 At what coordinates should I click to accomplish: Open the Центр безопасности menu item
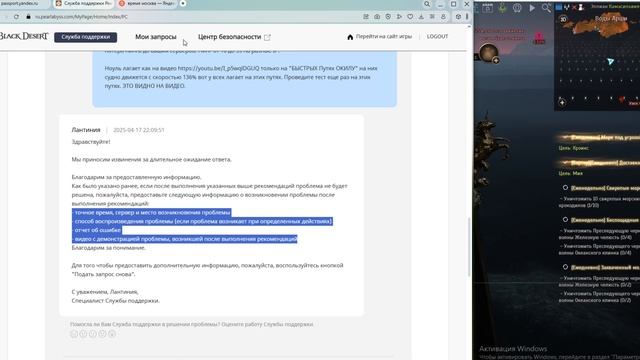229,37
